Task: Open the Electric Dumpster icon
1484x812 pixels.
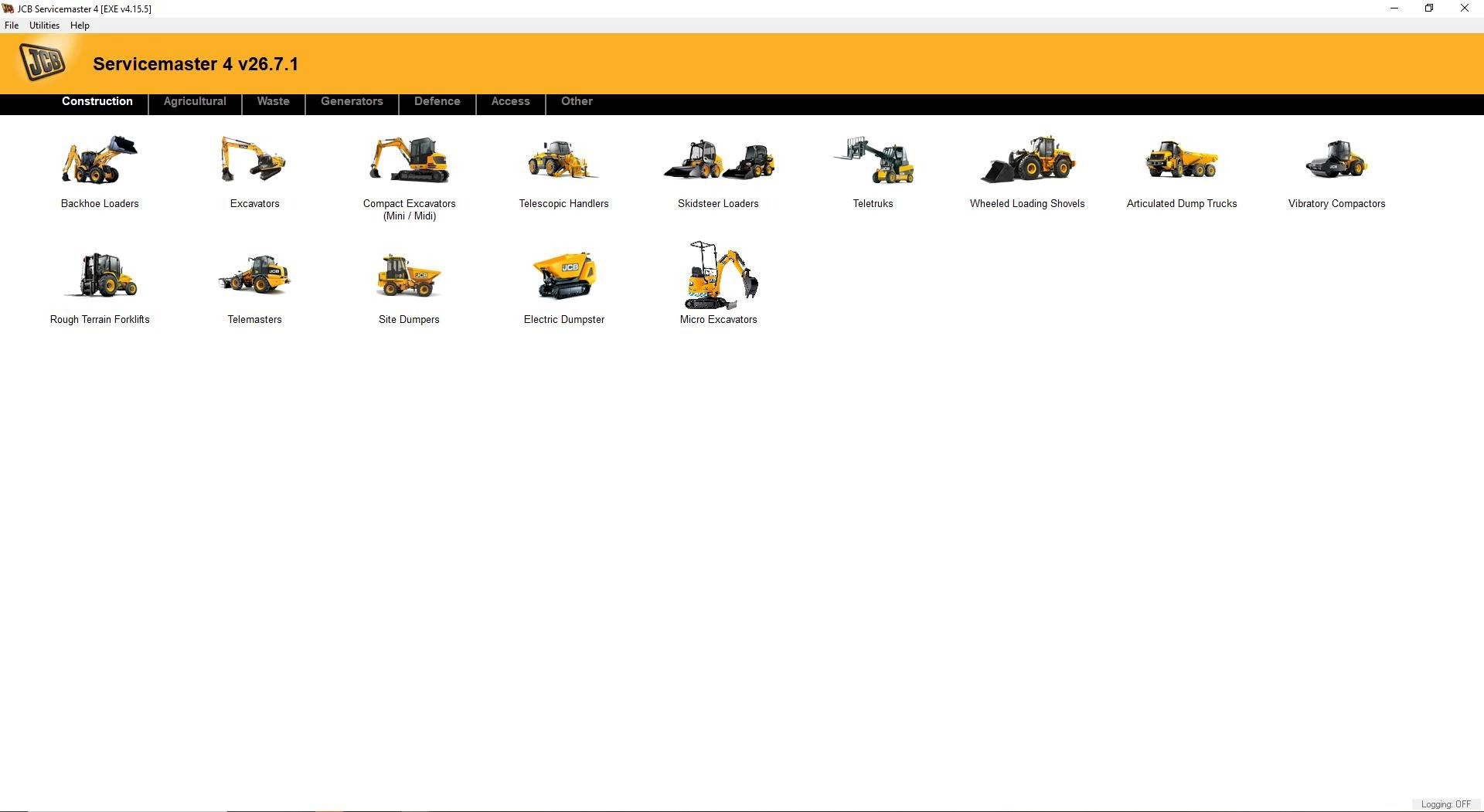Action: pos(564,275)
